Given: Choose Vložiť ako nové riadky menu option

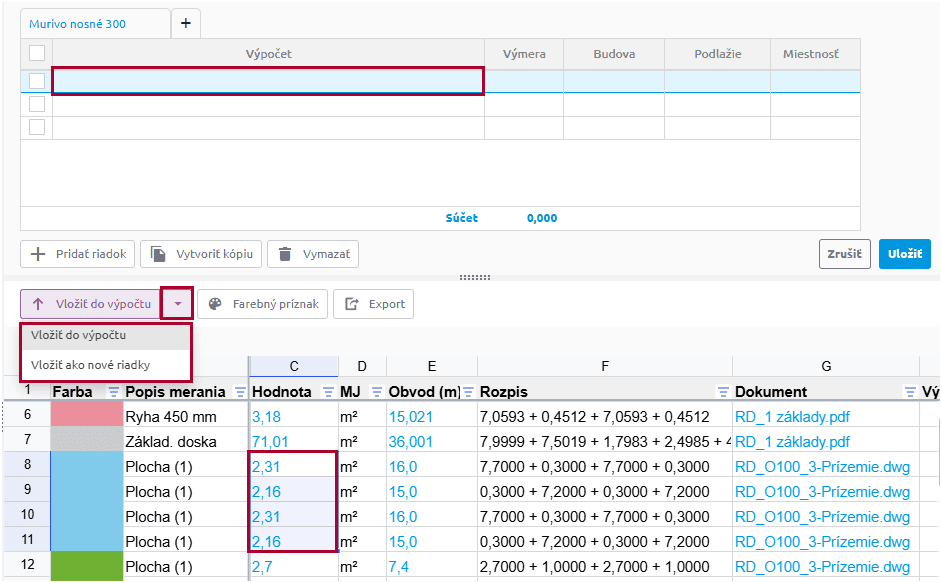Looking at the screenshot, I should 90,365.
